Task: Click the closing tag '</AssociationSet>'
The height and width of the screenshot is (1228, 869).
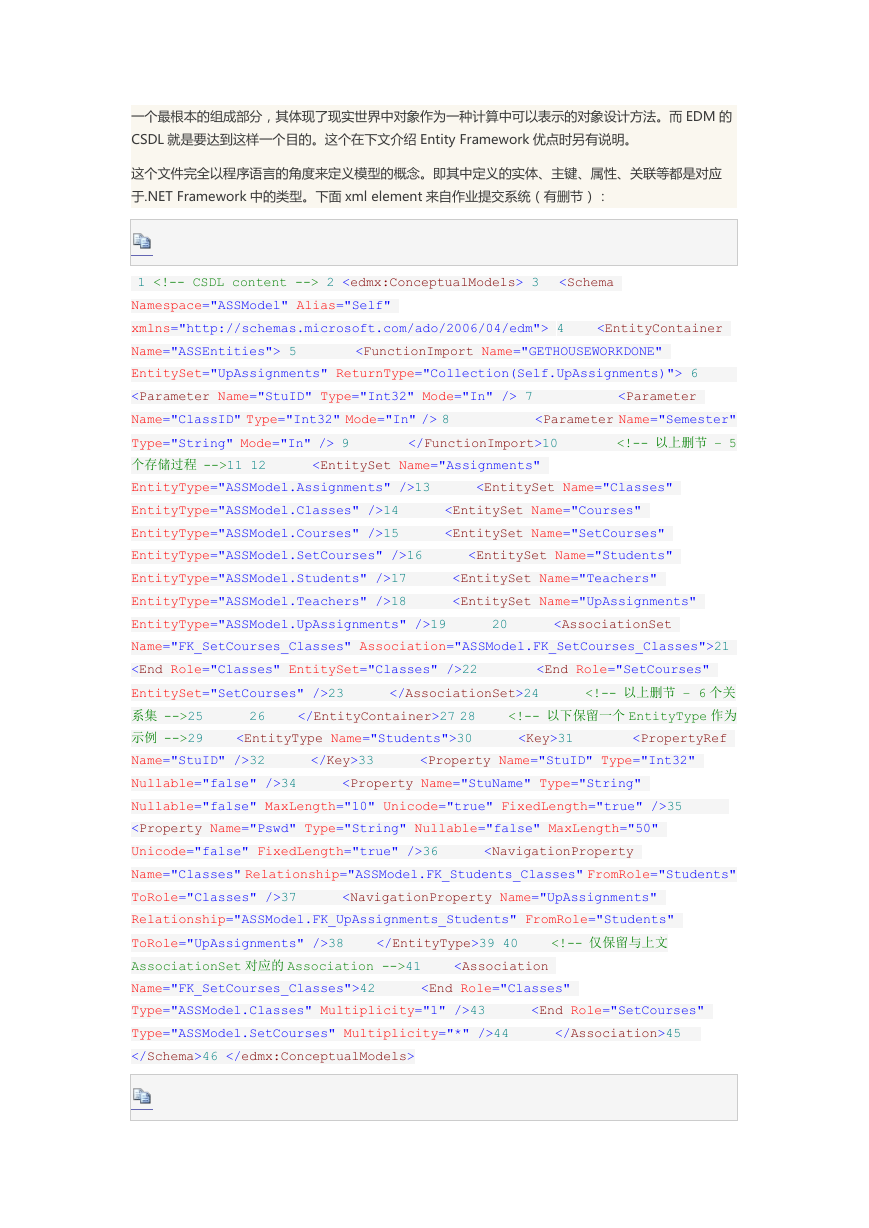Action: (x=453, y=693)
